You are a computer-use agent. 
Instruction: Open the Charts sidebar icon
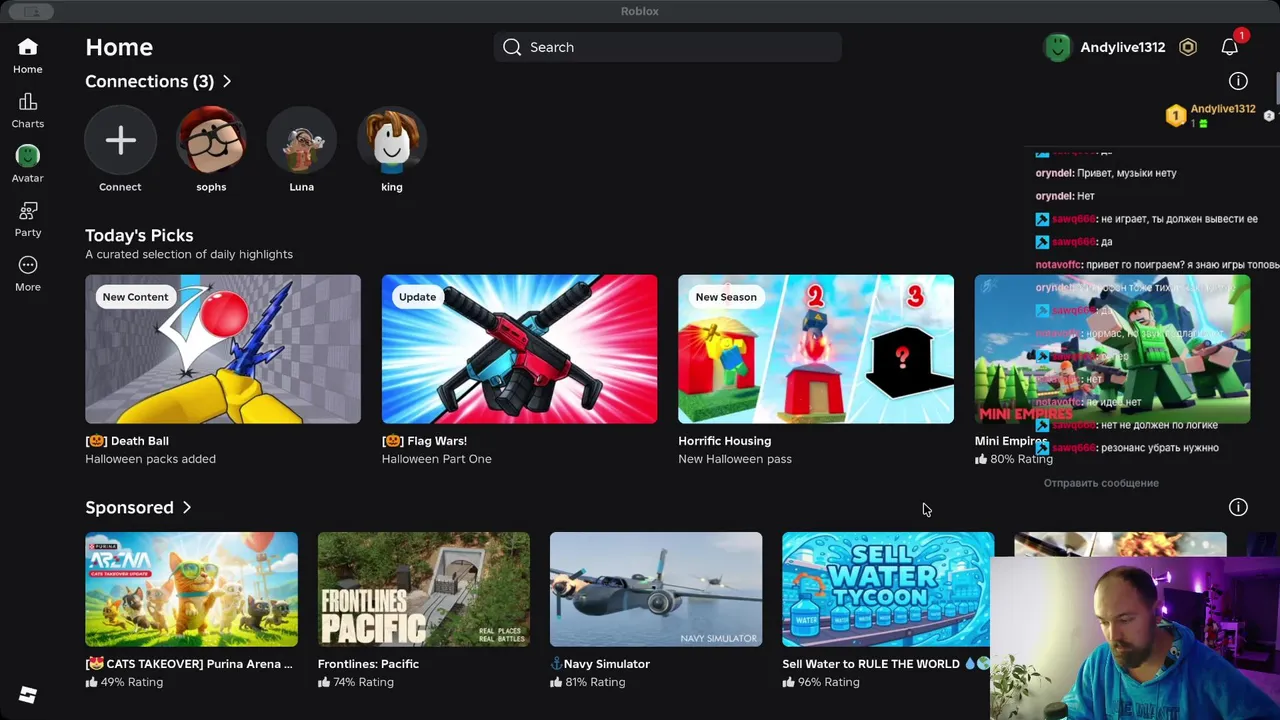[x=28, y=102]
